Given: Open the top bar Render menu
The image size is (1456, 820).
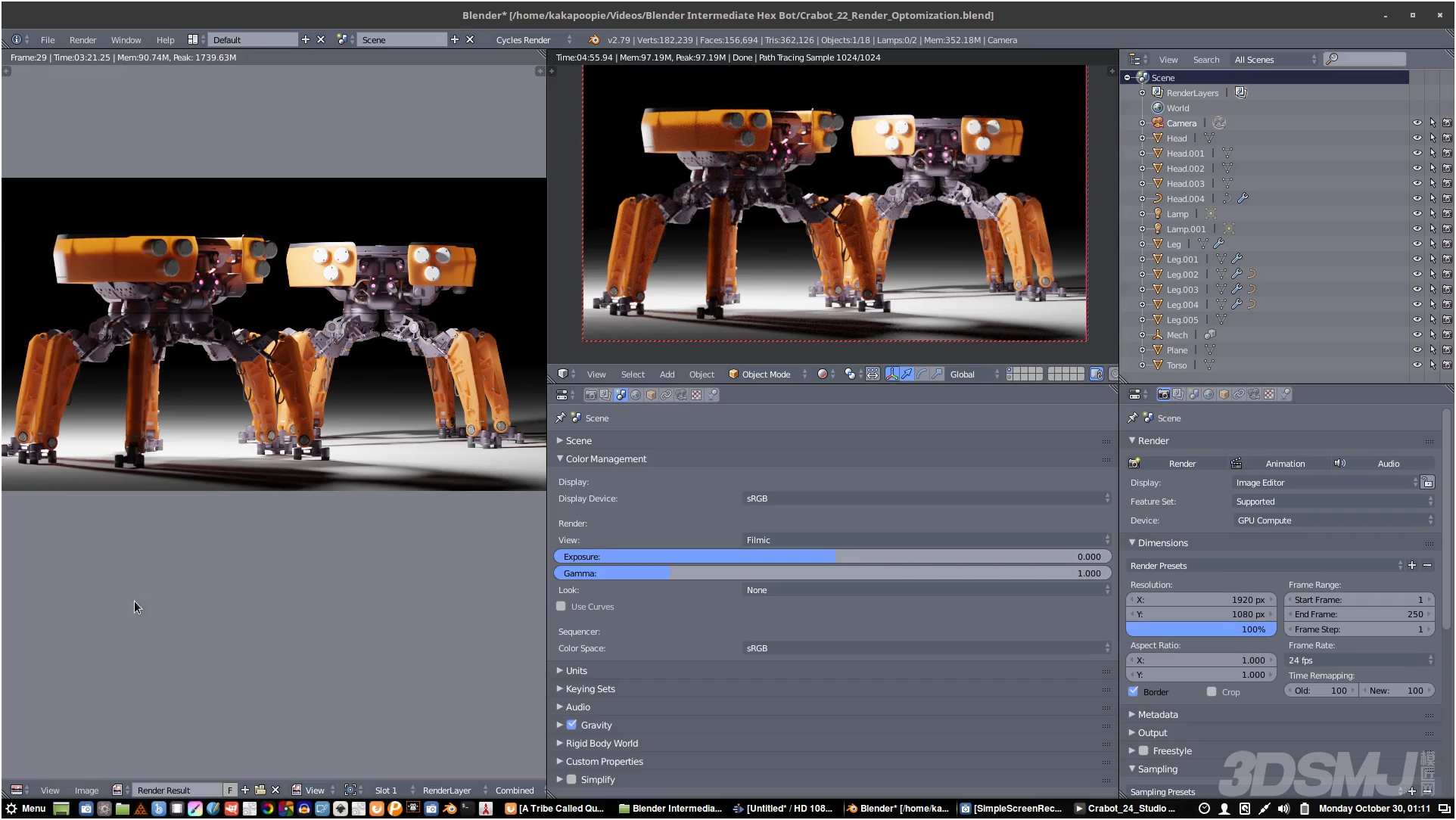Looking at the screenshot, I should pyautogui.click(x=82, y=39).
